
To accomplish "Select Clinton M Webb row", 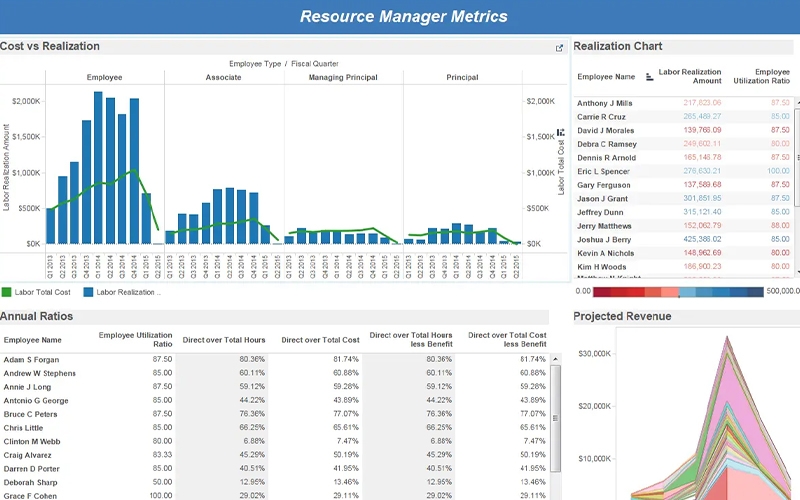I will (x=32, y=440).
